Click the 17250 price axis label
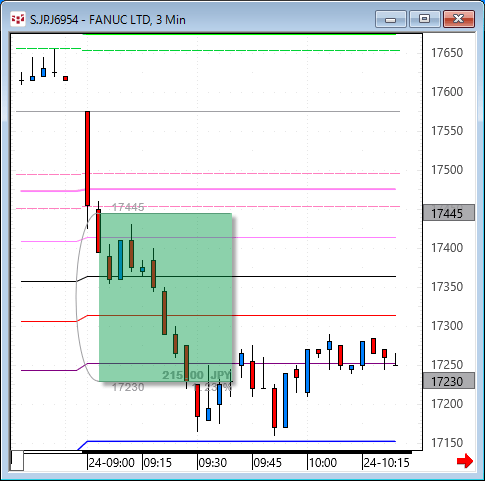 [447, 365]
